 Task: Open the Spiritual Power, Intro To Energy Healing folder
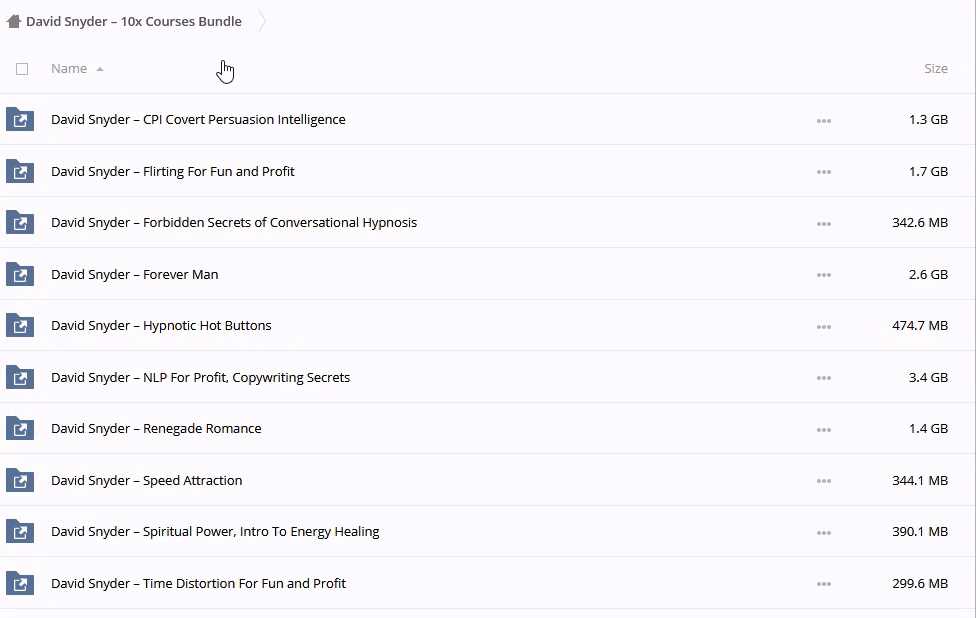pyautogui.click(x=215, y=532)
